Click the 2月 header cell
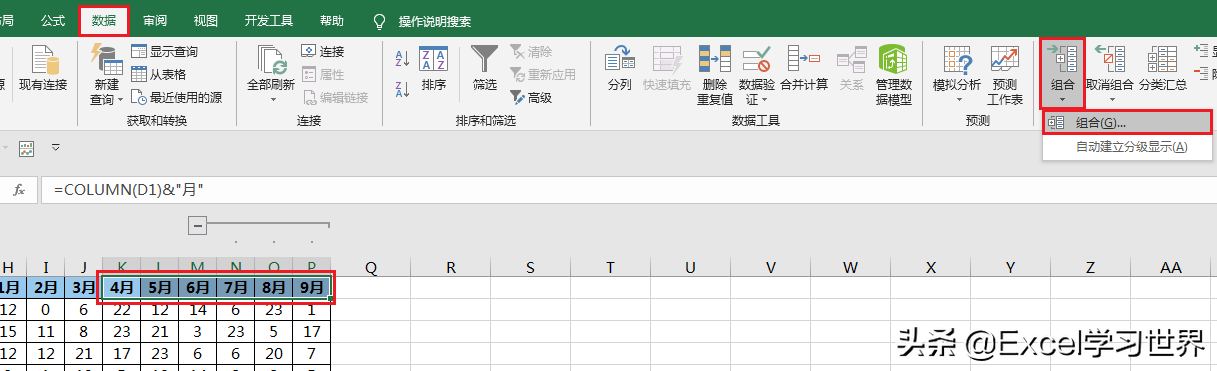 tap(45, 288)
